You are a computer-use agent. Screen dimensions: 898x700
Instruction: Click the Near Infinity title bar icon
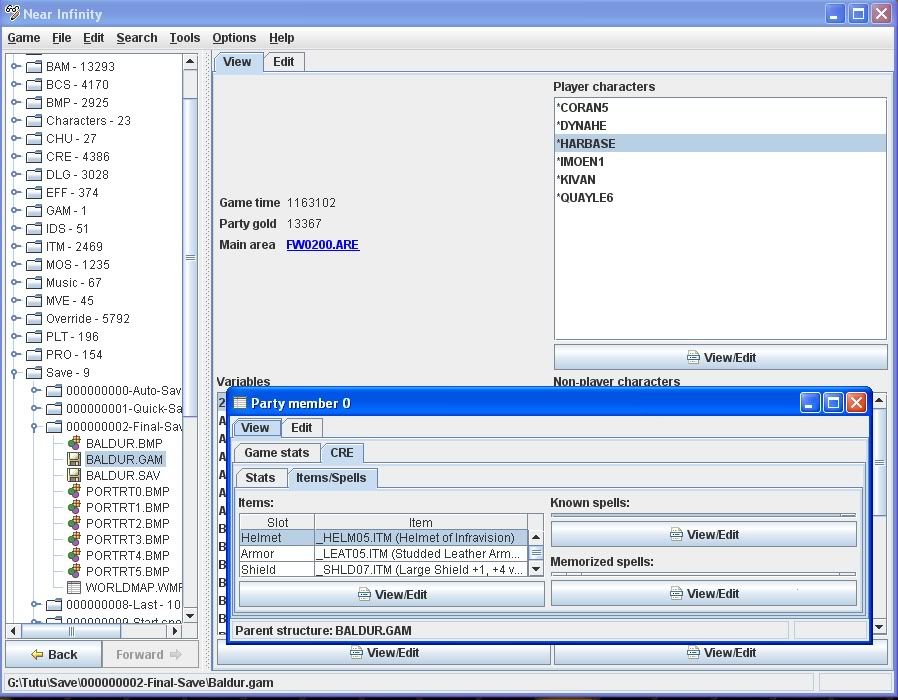[x=13, y=14]
